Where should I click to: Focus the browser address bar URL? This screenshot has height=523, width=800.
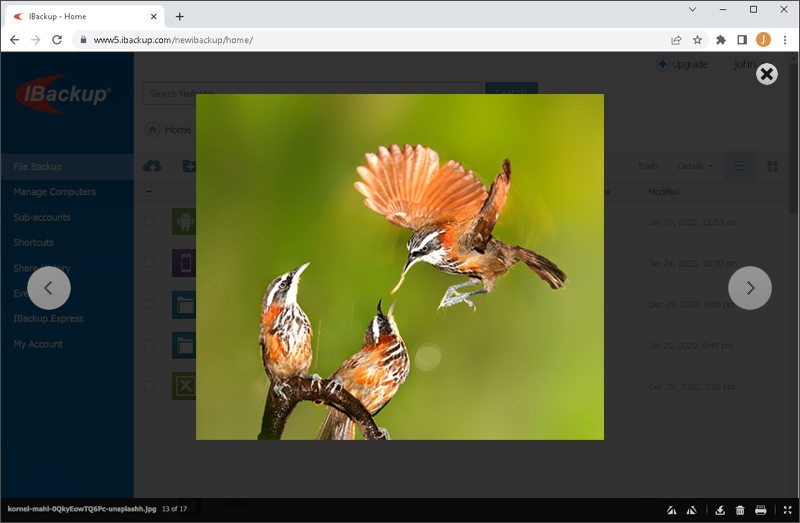(173, 40)
